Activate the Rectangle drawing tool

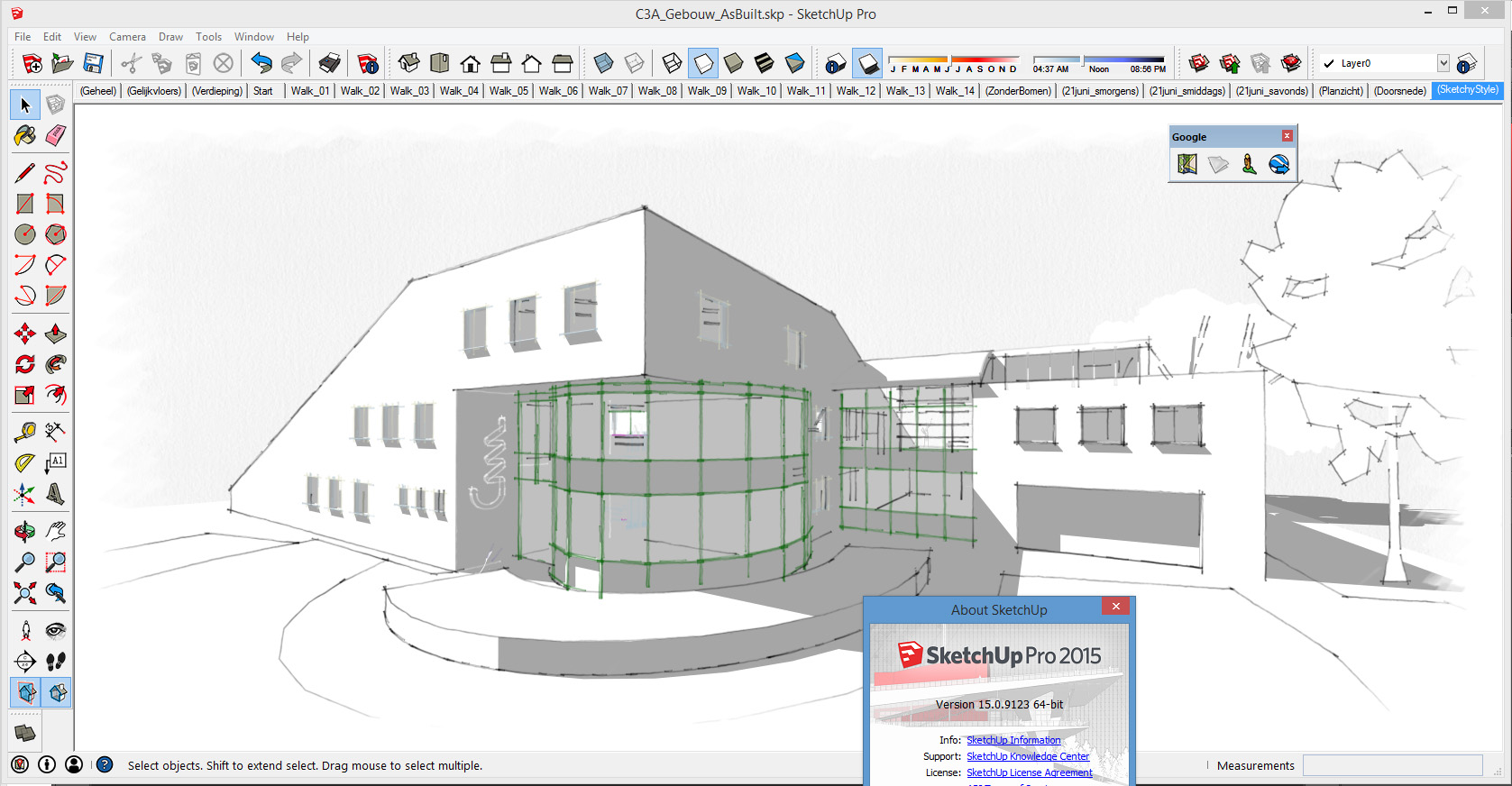[25, 204]
